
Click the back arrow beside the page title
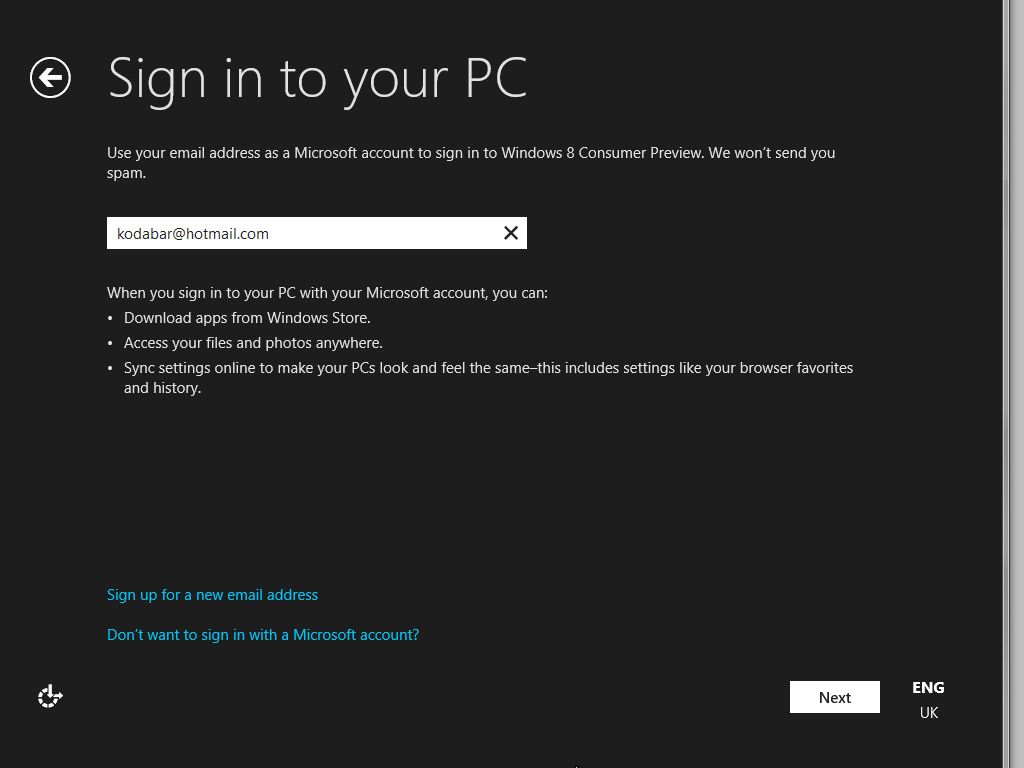49,77
